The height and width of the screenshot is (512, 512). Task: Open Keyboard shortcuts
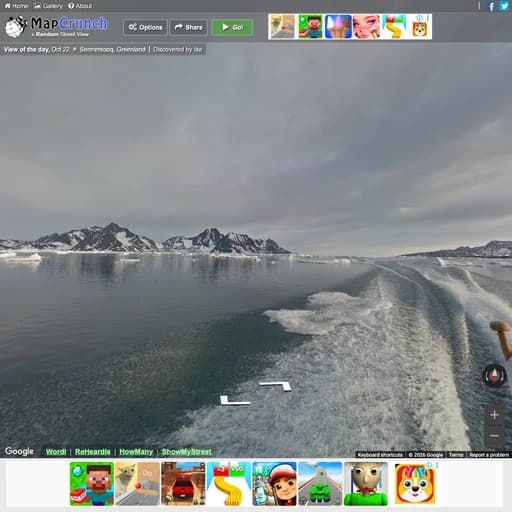[x=380, y=455]
